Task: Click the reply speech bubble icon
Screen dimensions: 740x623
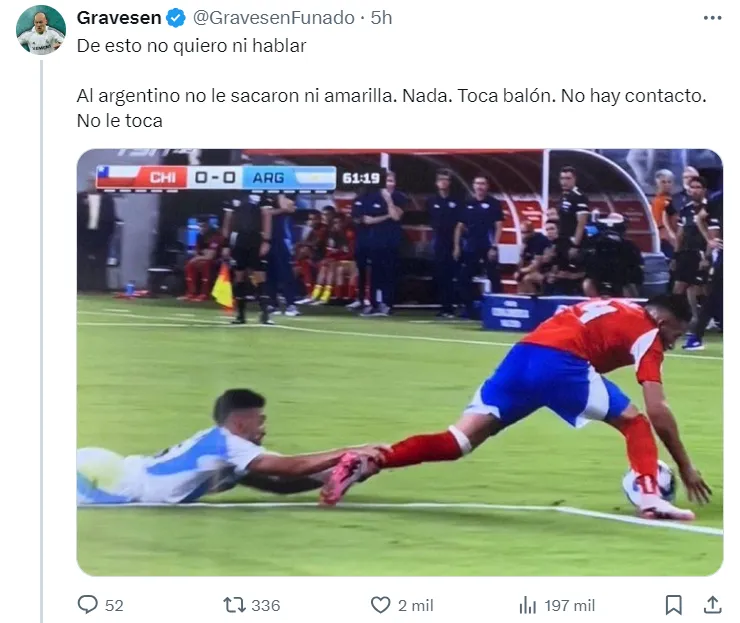Action: [x=87, y=605]
